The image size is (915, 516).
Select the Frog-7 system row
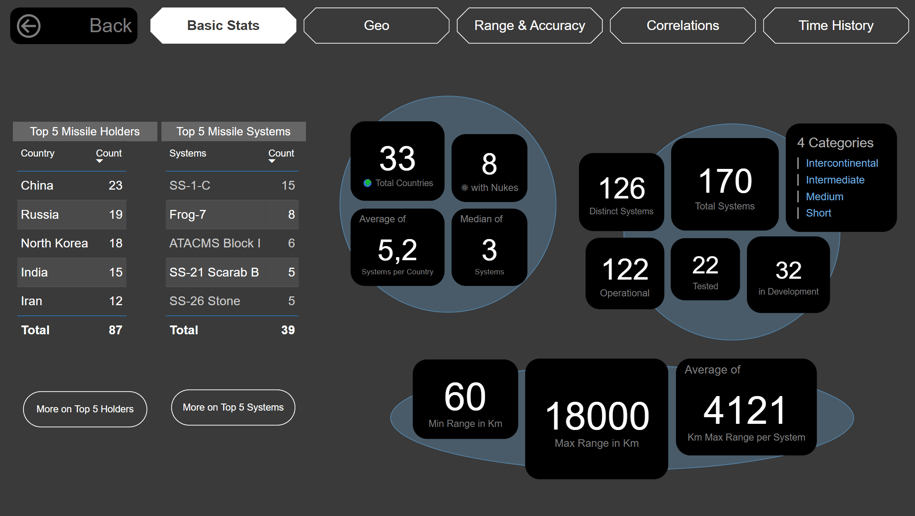point(232,214)
